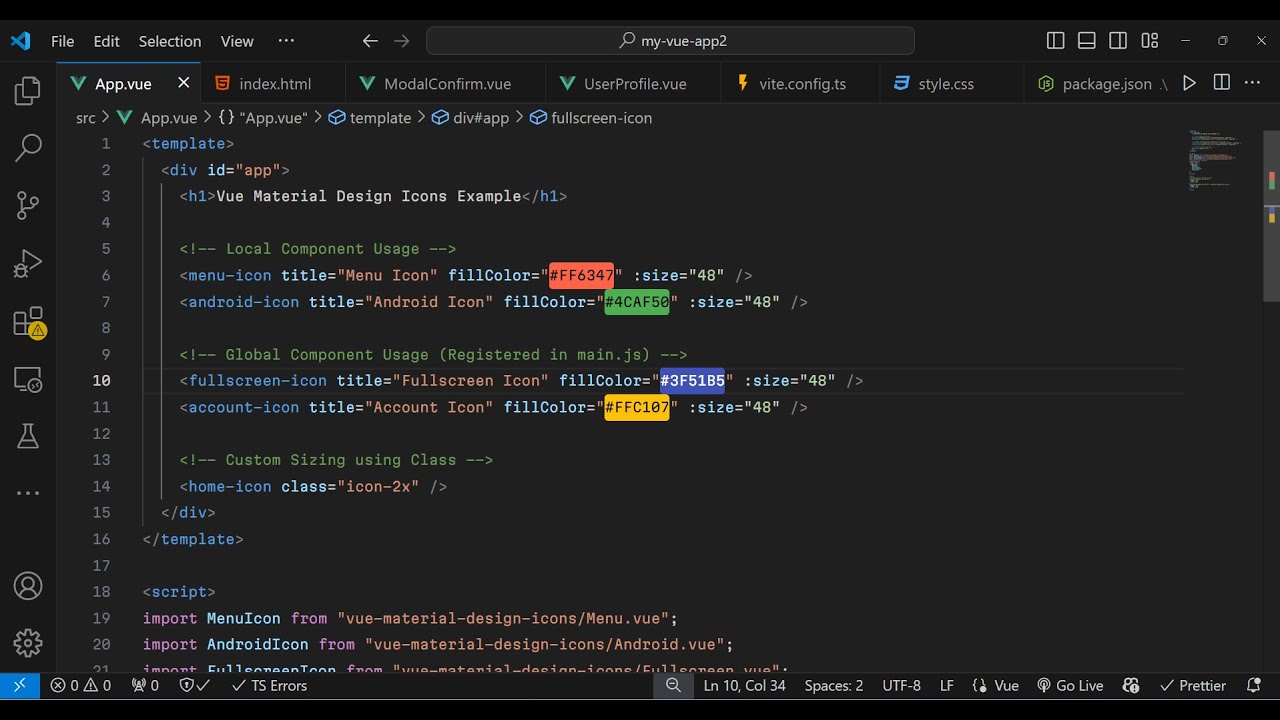Close the App.vue tab
Image resolution: width=1280 pixels, height=720 pixels.
click(x=183, y=83)
